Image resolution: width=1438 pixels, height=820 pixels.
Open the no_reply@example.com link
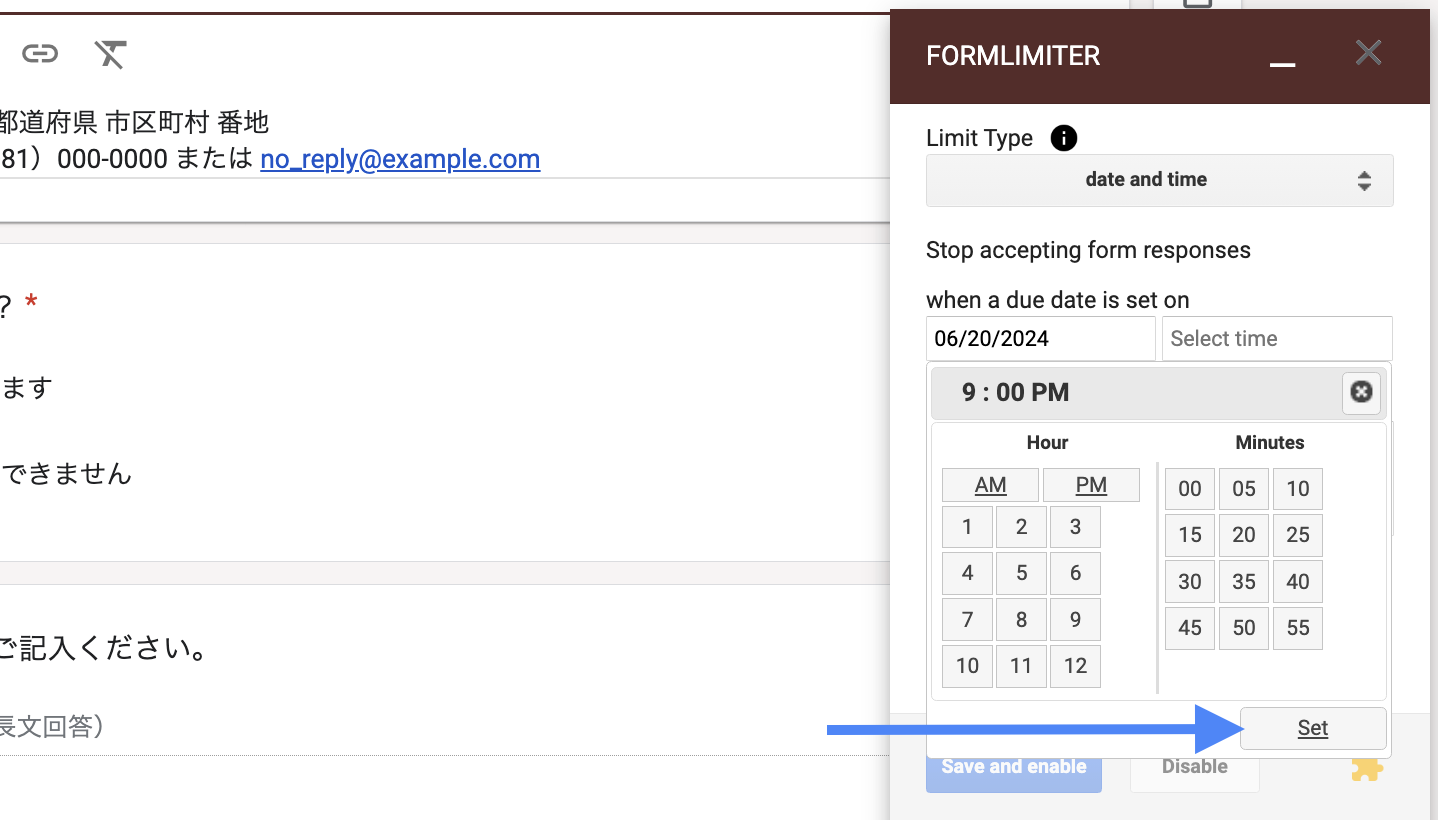click(x=400, y=159)
